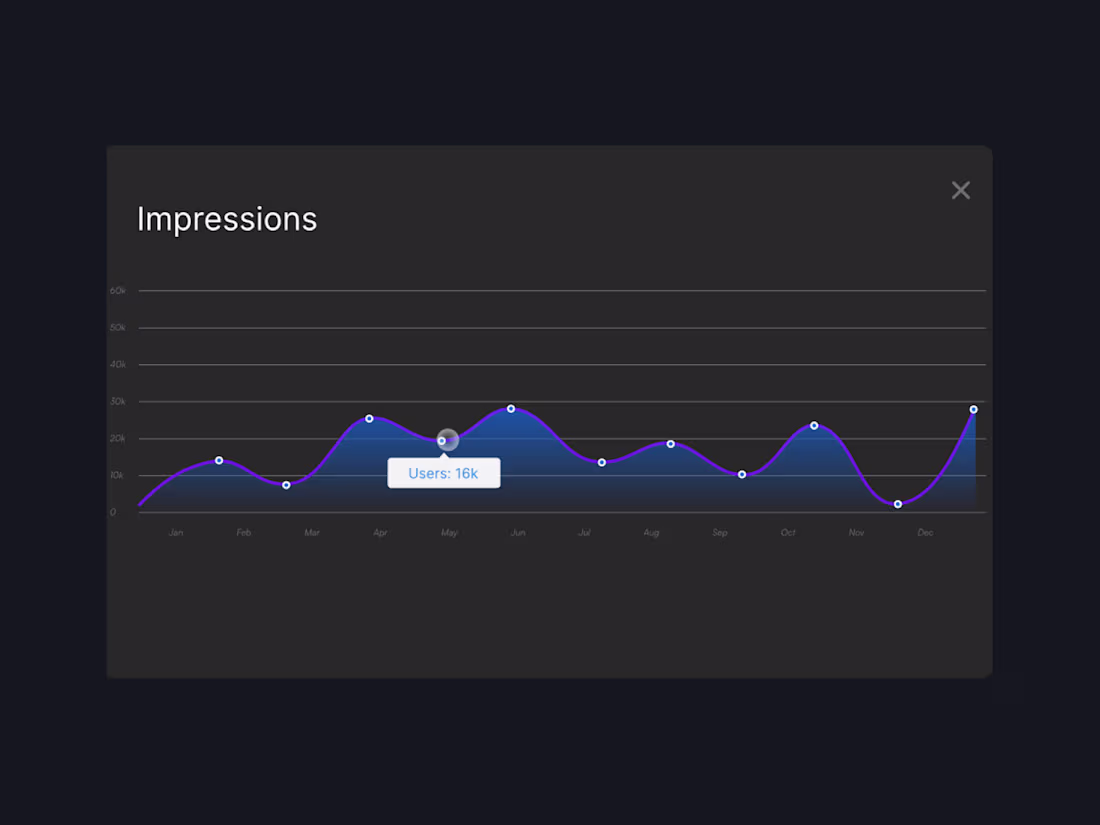Select the February data point marker
1100x825 pixels.
[x=285, y=484]
